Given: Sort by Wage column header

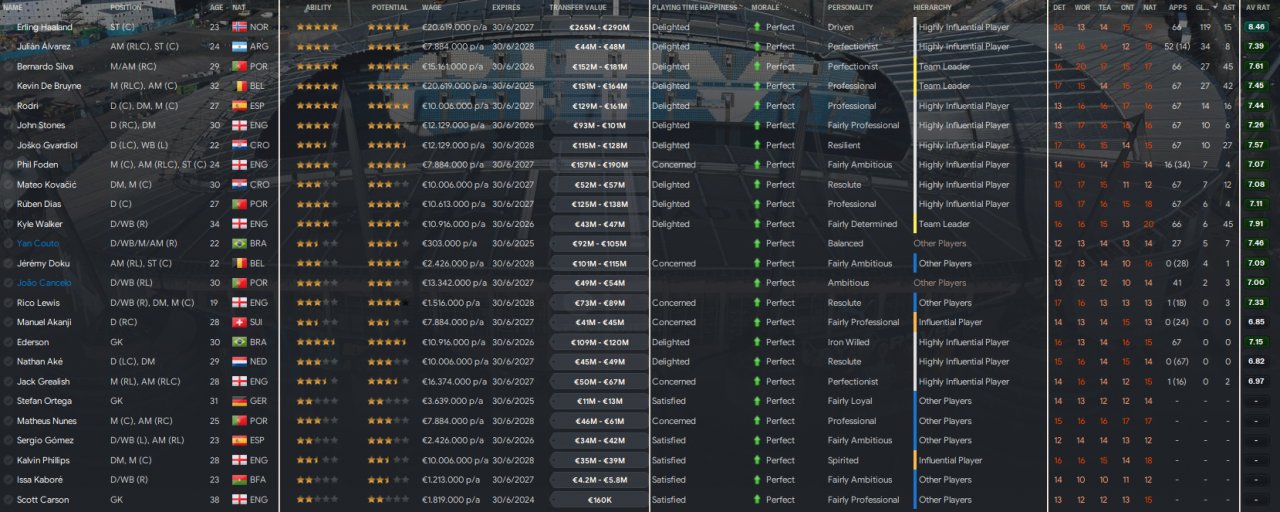Looking at the screenshot, I should click(432, 7).
